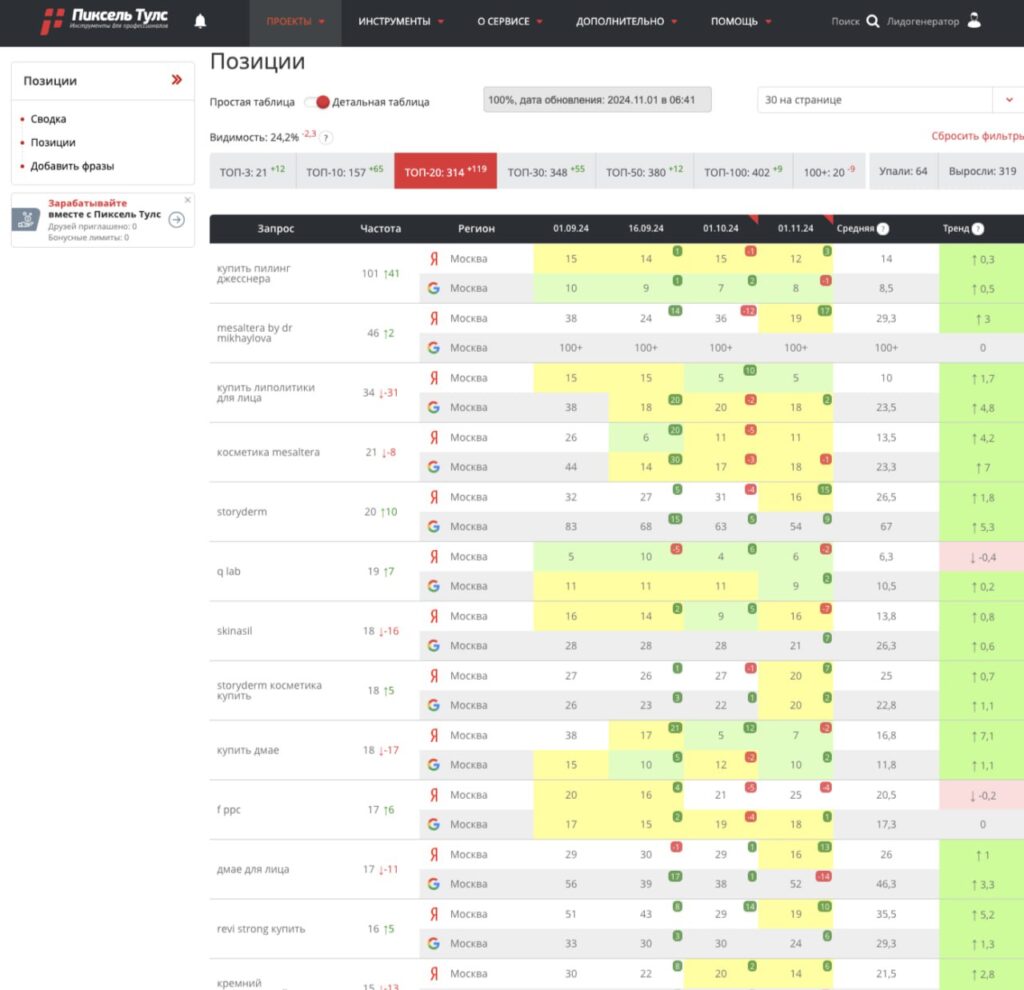The image size is (1024, 990).
Task: Select the ТОП-10 filter tab
Action: pos(344,172)
